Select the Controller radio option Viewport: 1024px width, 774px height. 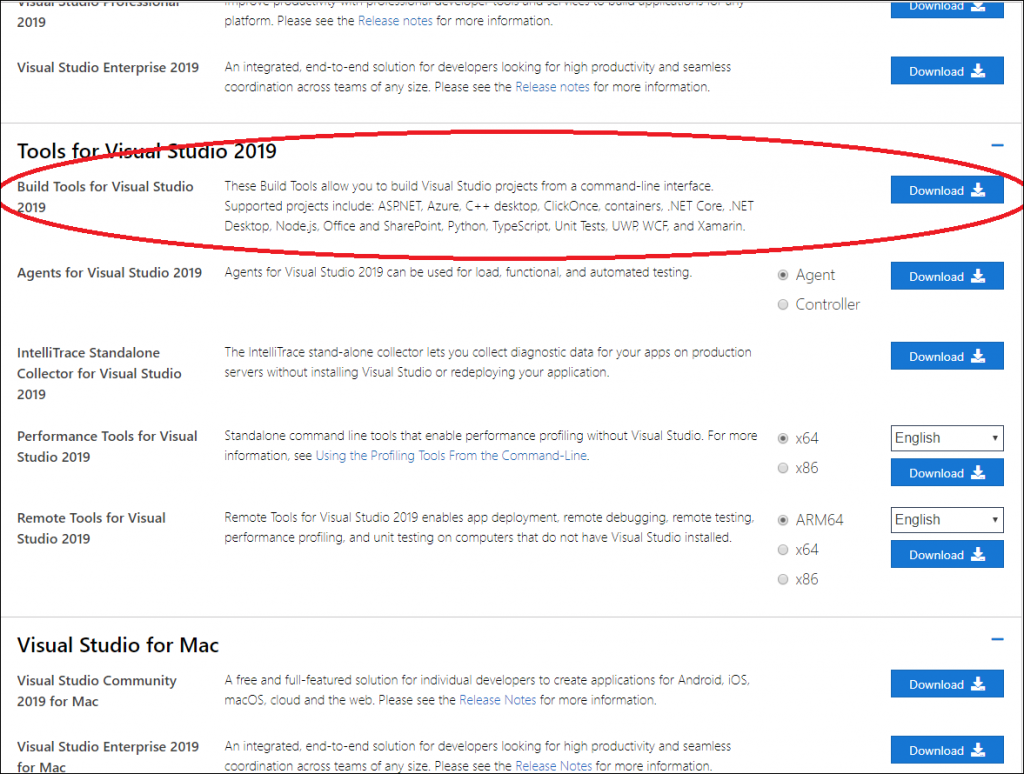pos(783,304)
